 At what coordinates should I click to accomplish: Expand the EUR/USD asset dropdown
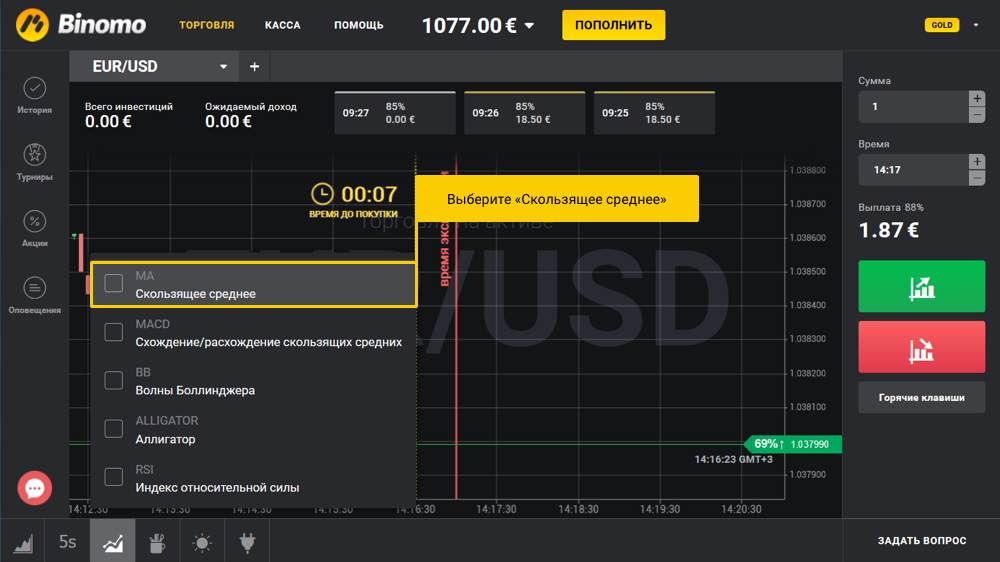[x=223, y=66]
